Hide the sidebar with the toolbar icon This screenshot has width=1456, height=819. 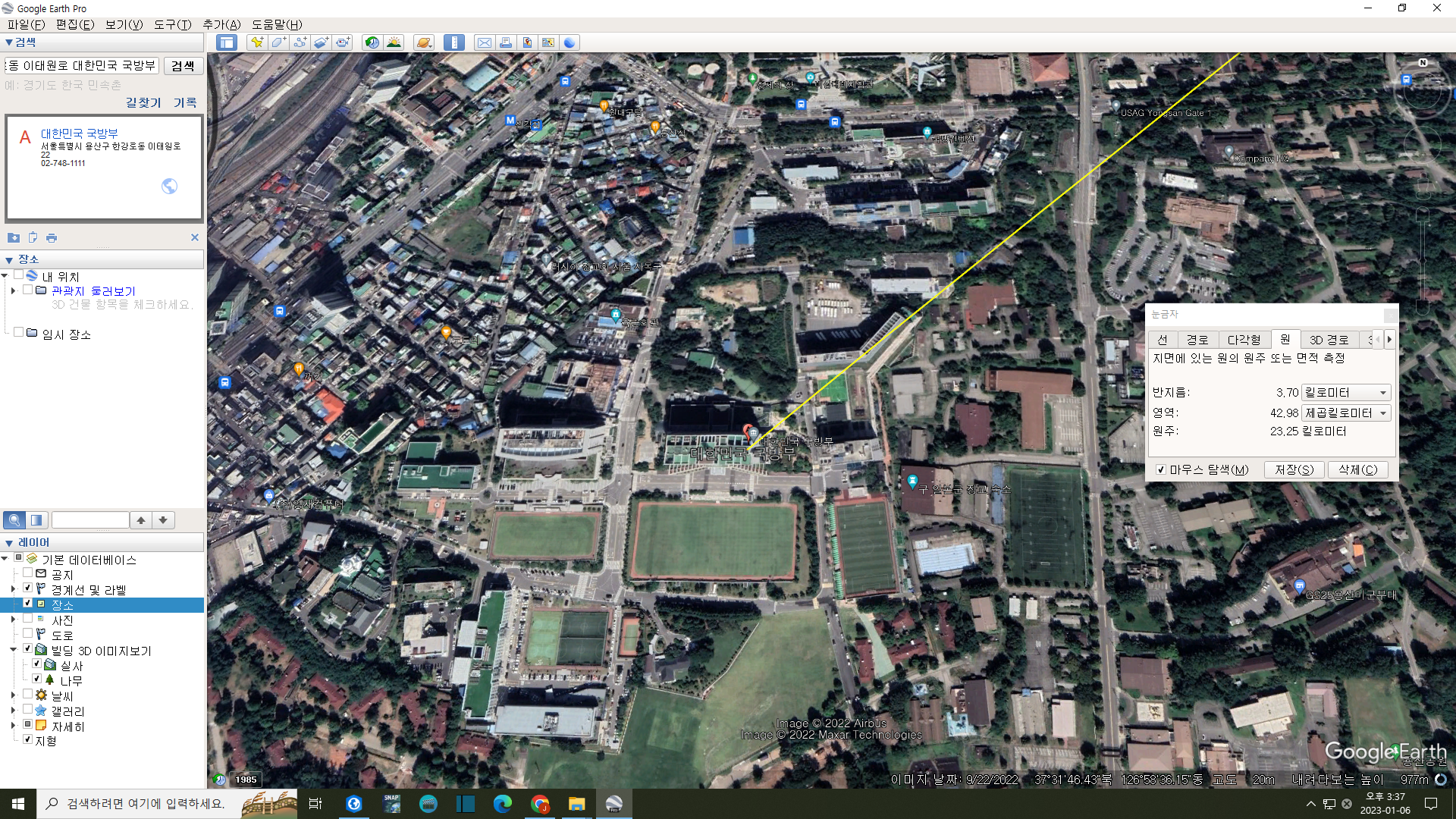(x=226, y=42)
